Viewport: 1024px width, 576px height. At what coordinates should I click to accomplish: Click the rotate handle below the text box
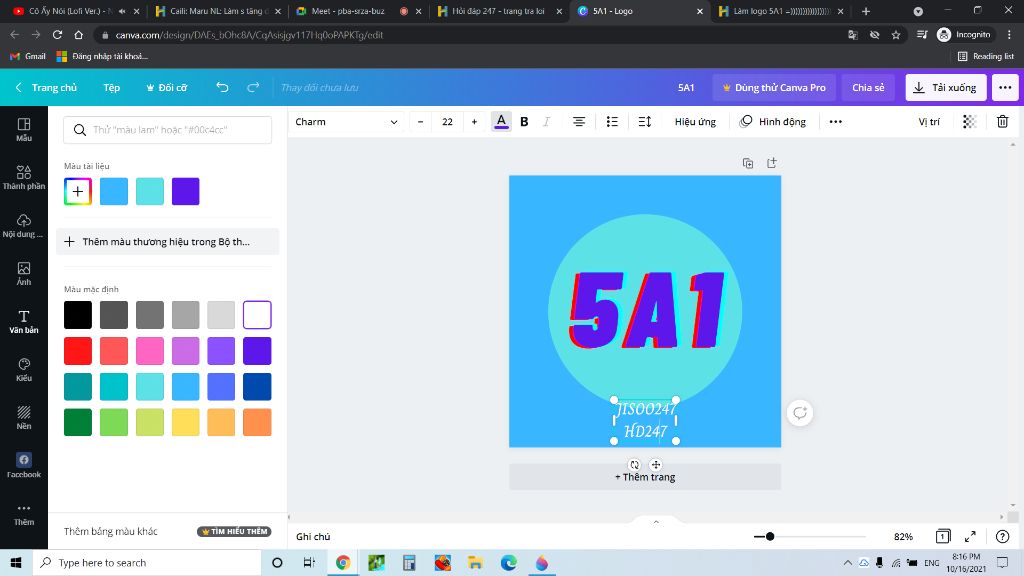tap(634, 465)
